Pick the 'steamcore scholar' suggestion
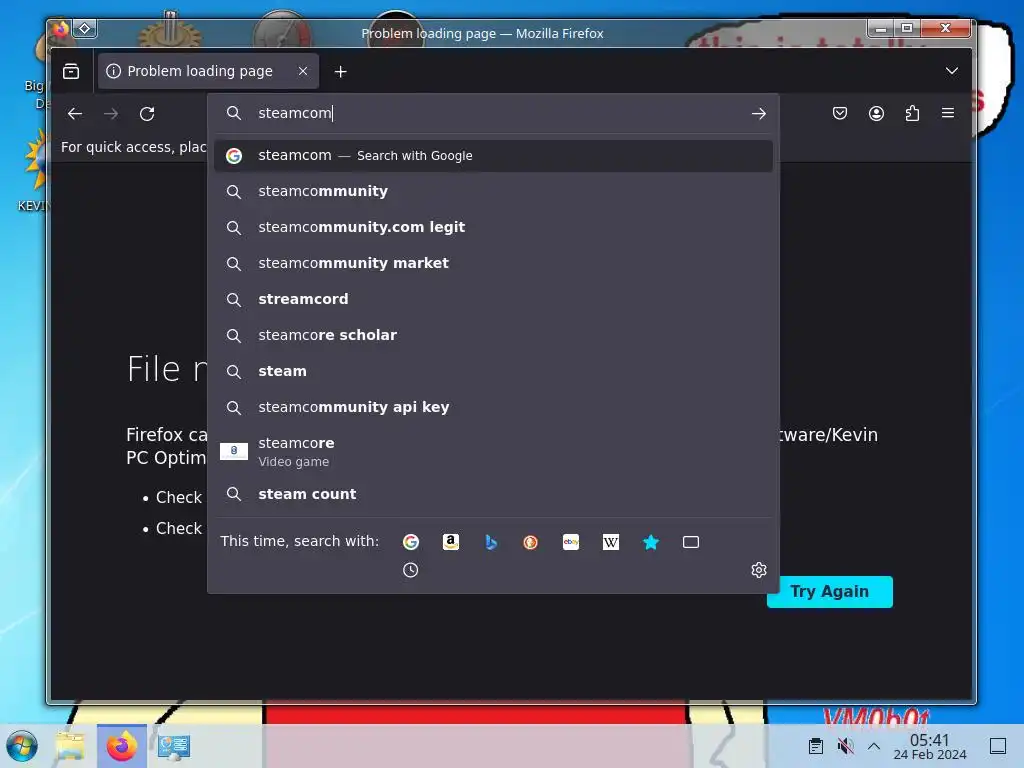Viewport: 1024px width, 768px height. click(493, 335)
